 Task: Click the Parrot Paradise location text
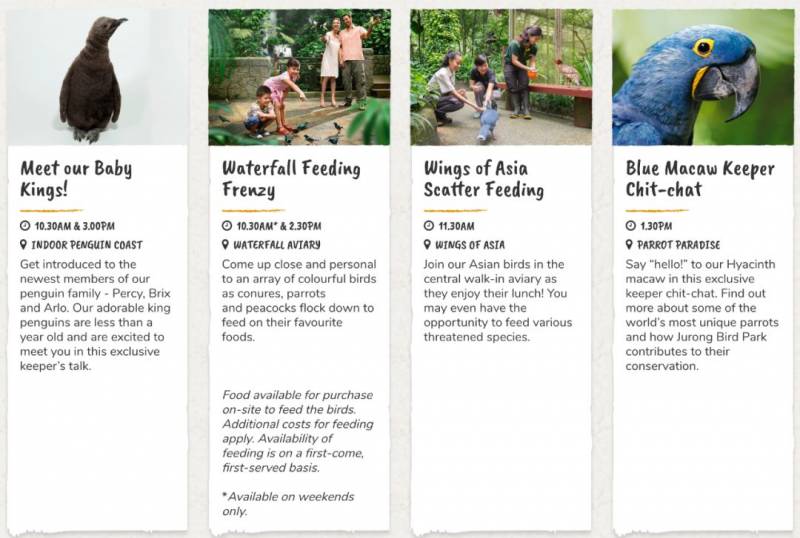coord(679,245)
